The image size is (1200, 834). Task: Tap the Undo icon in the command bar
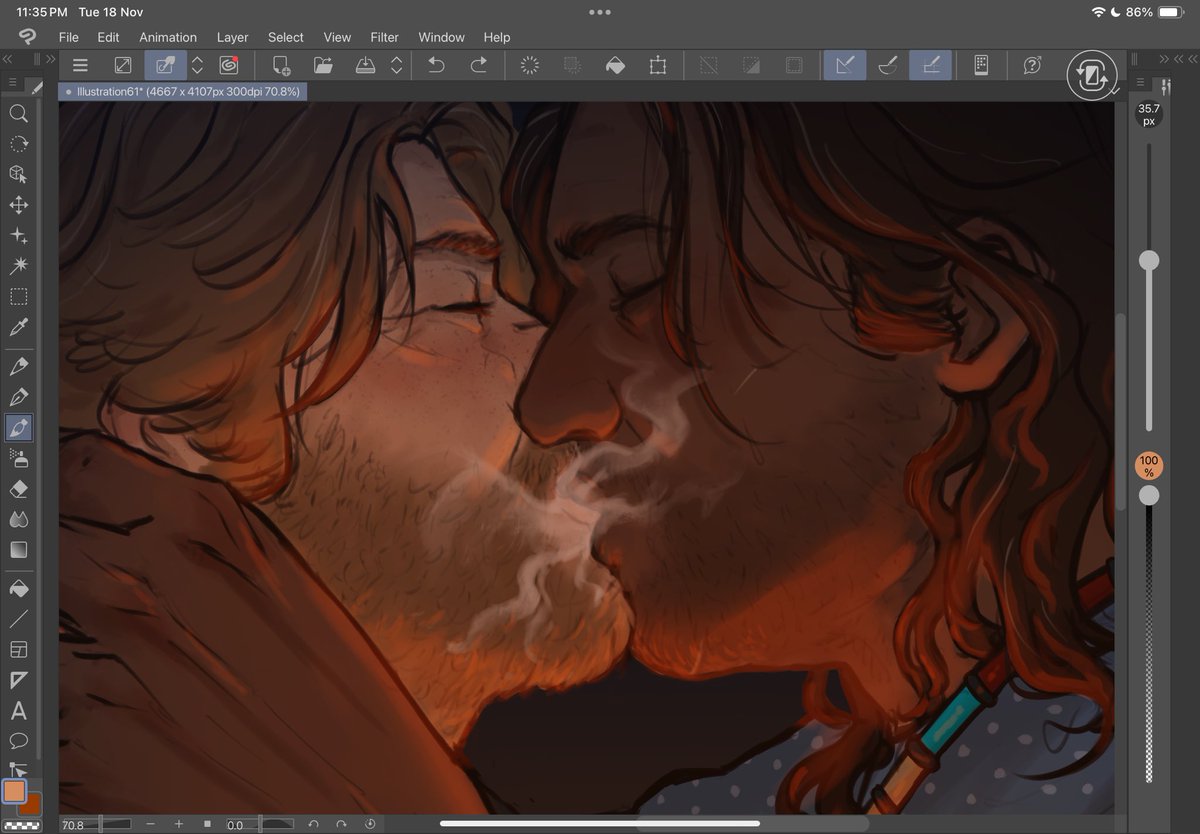435,65
